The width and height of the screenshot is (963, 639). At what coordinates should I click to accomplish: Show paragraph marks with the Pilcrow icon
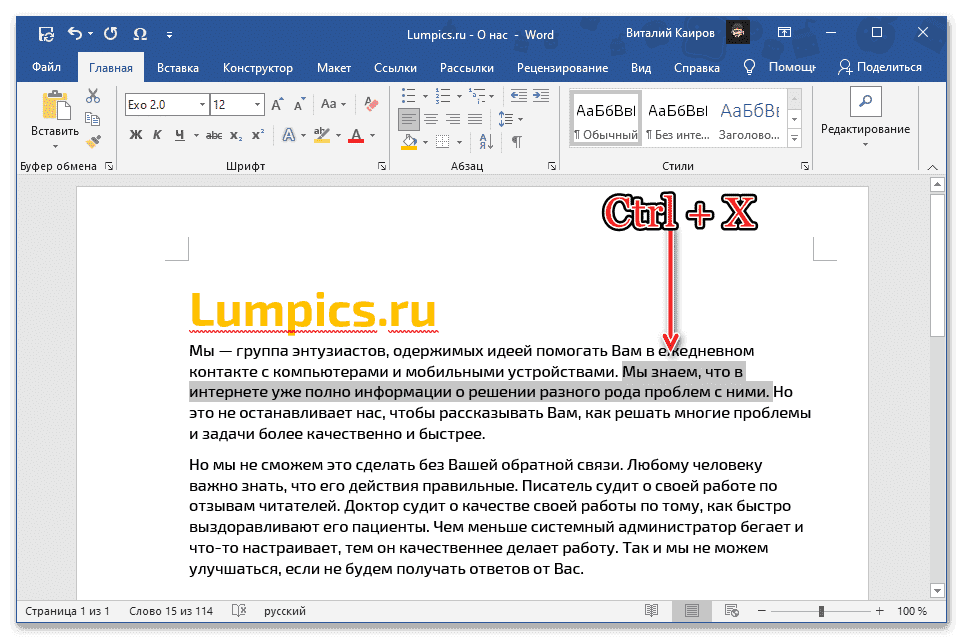tap(517, 141)
